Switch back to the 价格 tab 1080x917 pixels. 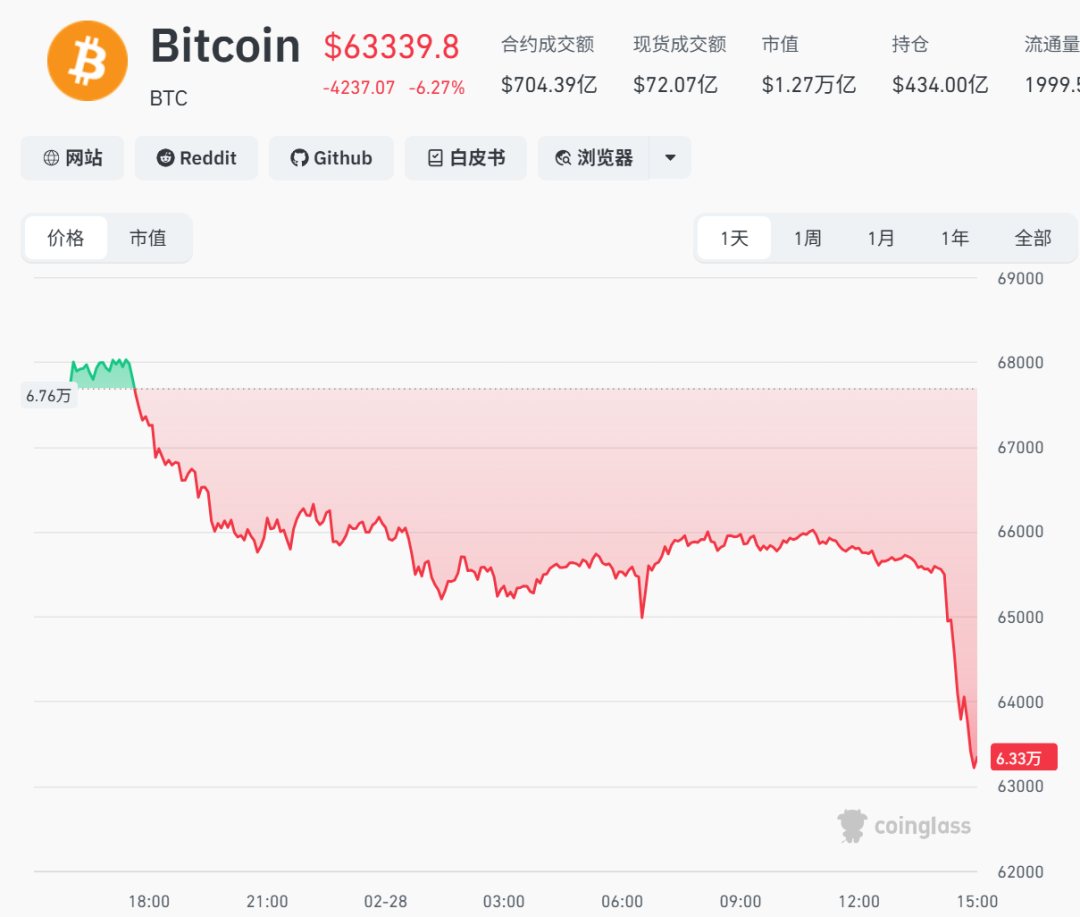coord(66,238)
